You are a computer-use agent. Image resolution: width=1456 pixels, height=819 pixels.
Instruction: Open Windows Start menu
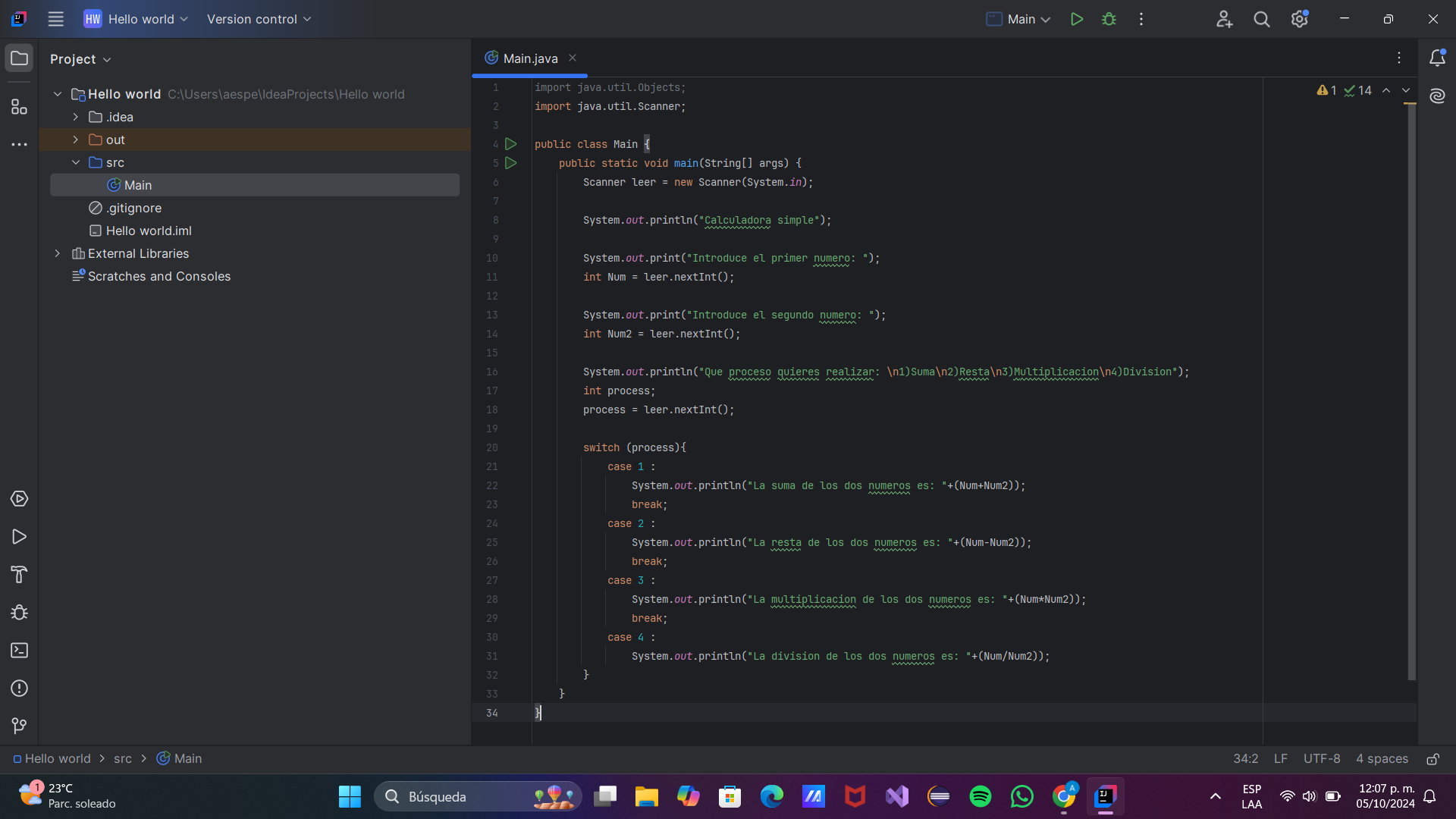click(x=350, y=796)
